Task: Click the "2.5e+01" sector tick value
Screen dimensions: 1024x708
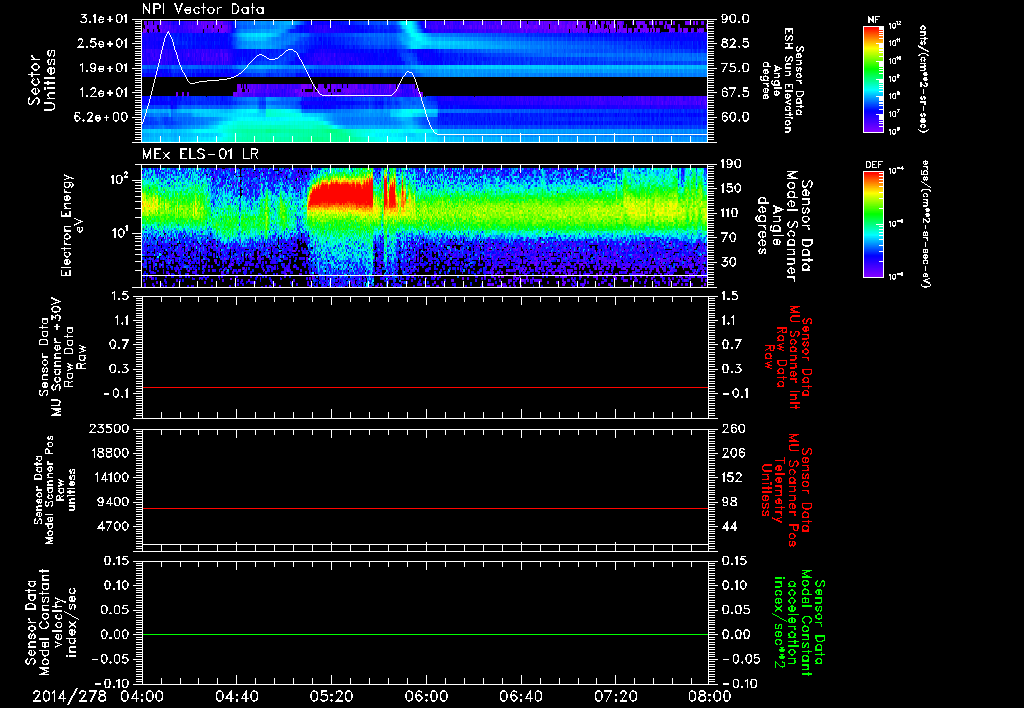Action: click(x=104, y=43)
